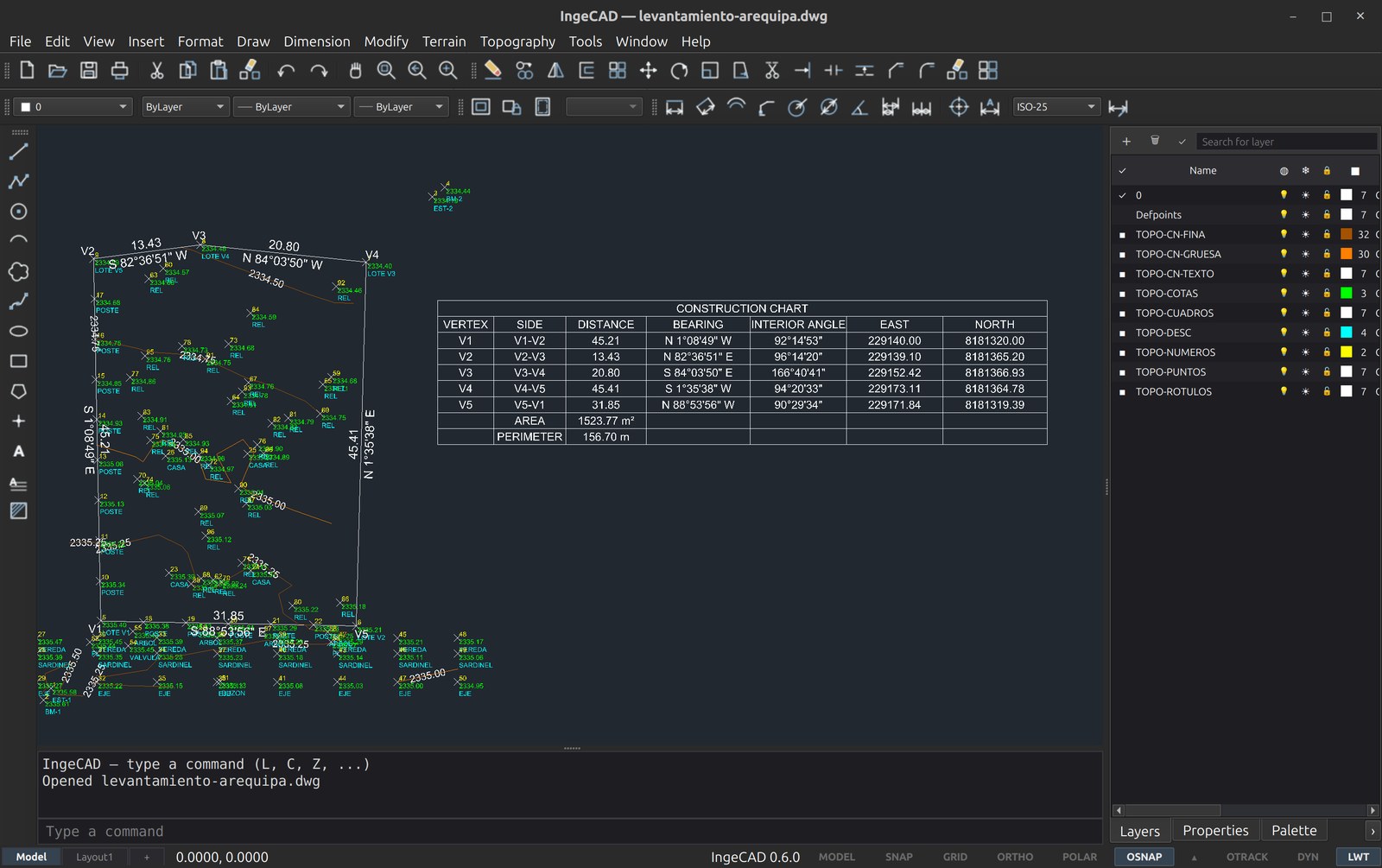The image size is (1382, 868).
Task: Open the Dimension menu
Action: 317,41
